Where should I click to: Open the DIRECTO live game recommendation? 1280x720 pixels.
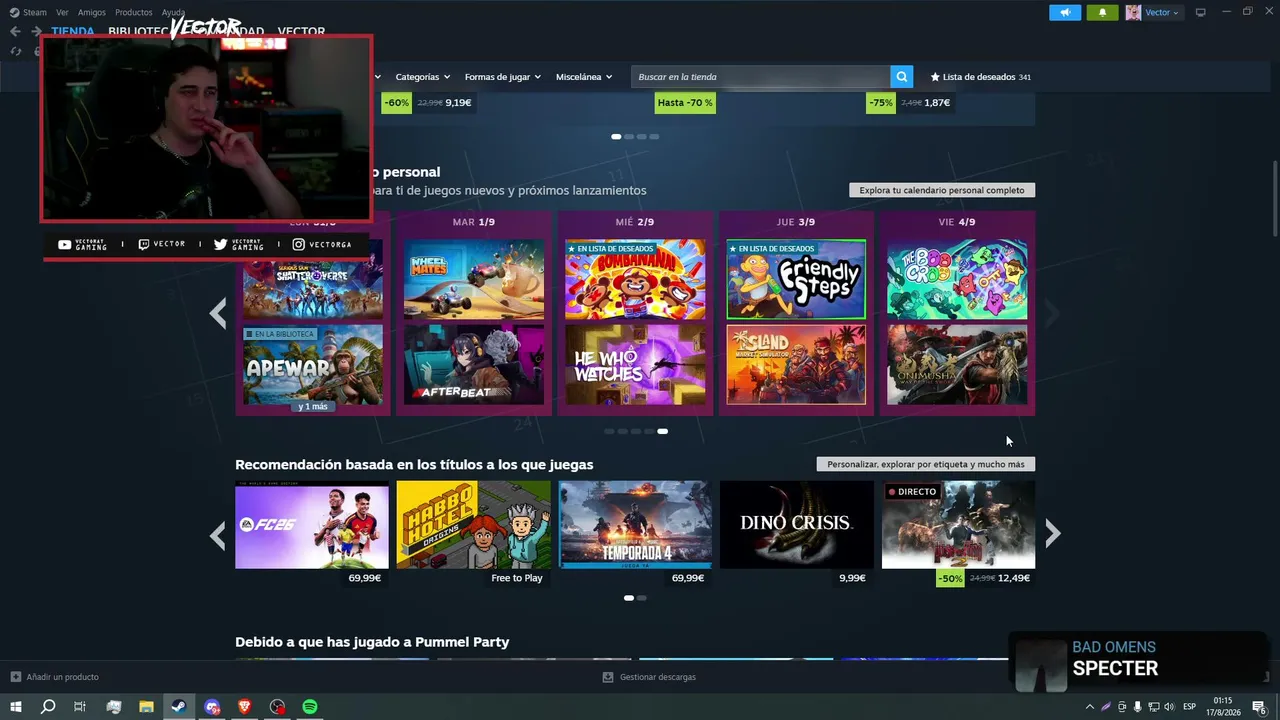tap(958, 525)
